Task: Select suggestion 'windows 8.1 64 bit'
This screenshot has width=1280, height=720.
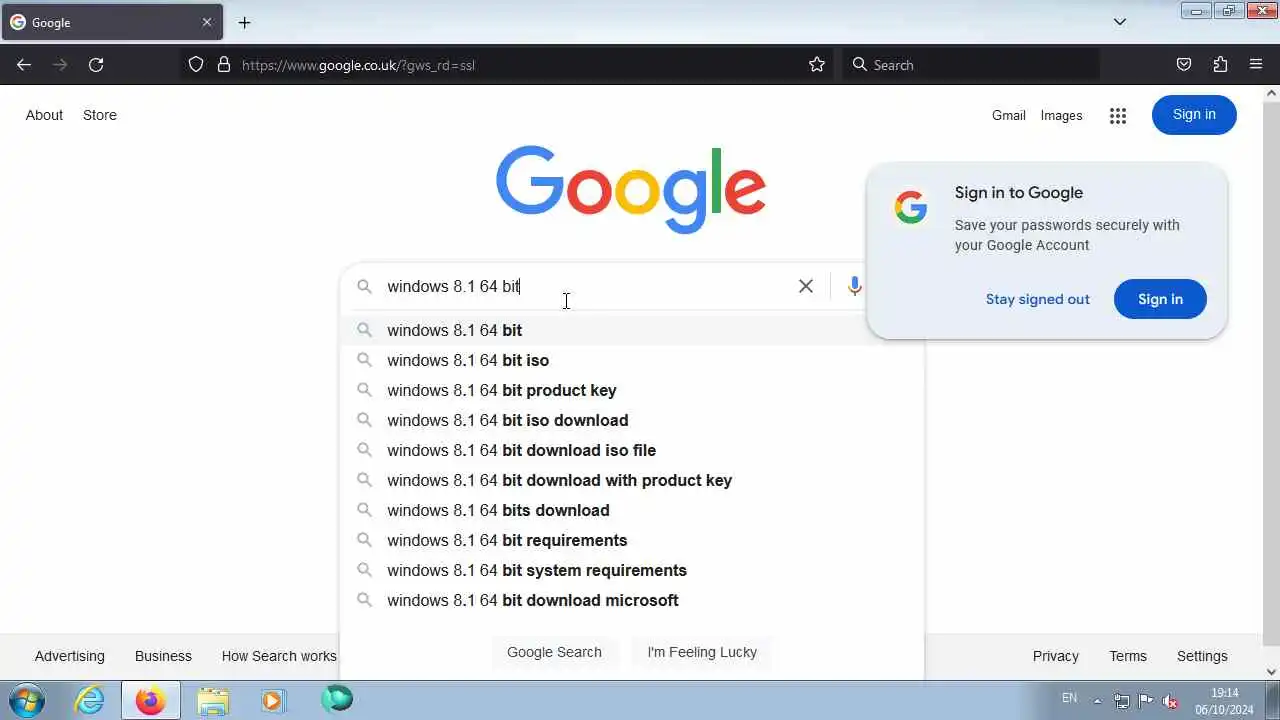Action: 632,330
